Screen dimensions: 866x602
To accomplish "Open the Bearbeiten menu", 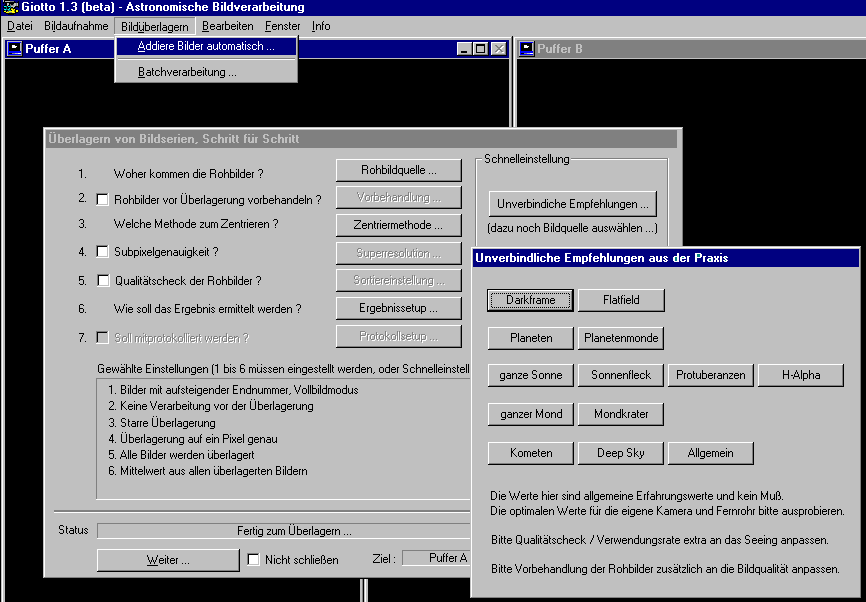I will [227, 26].
